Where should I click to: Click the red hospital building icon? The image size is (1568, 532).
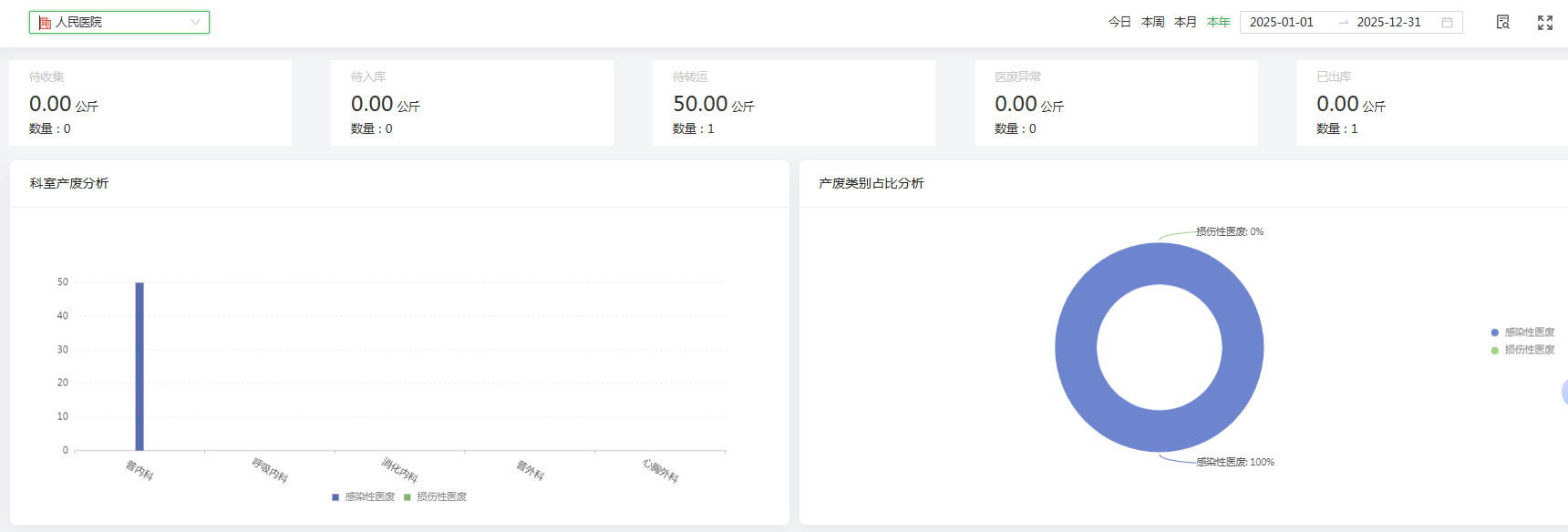(45, 23)
